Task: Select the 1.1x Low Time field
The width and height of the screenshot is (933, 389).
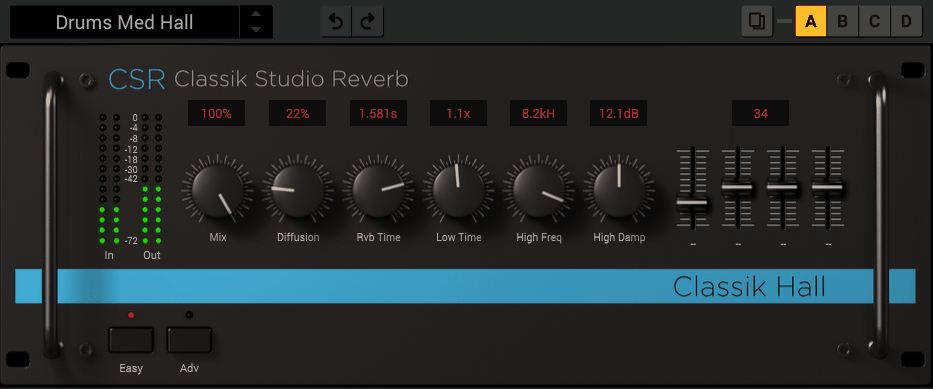Action: 459,113
